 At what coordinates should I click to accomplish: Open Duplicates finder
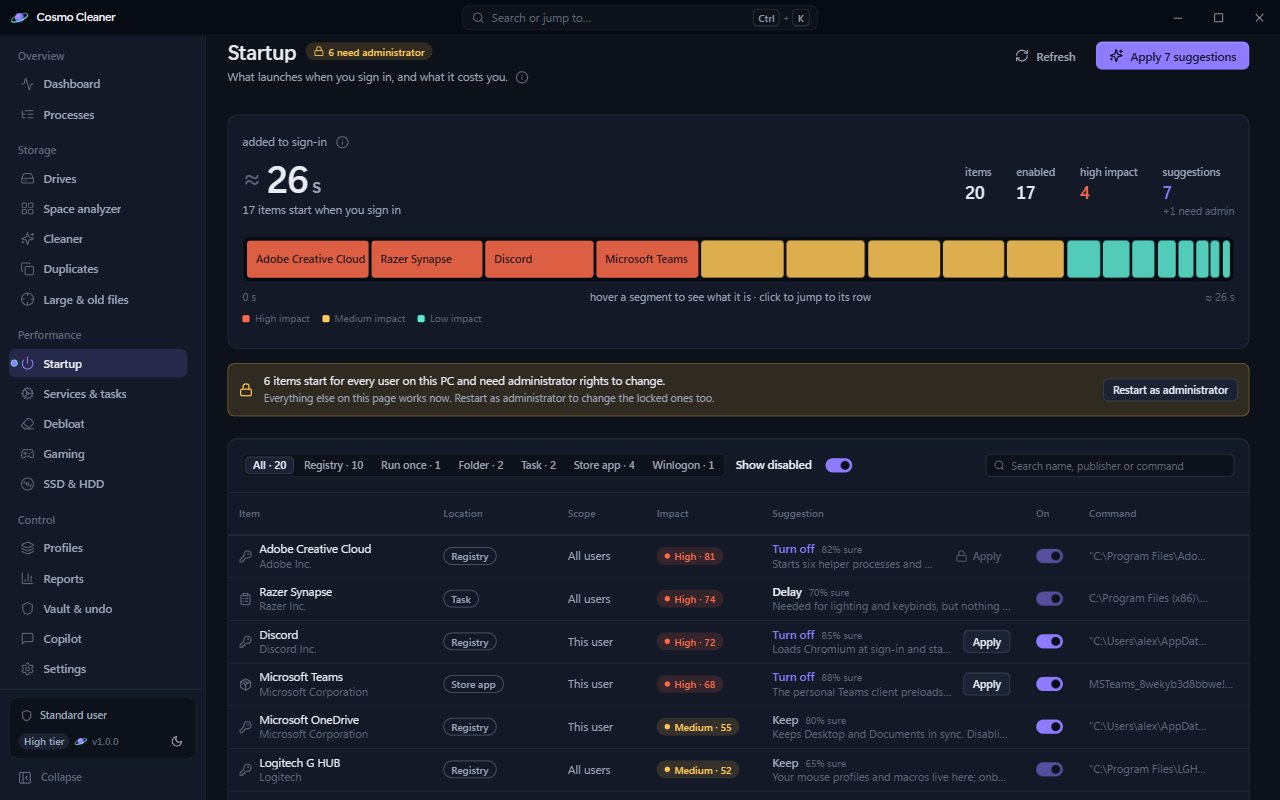point(98,269)
